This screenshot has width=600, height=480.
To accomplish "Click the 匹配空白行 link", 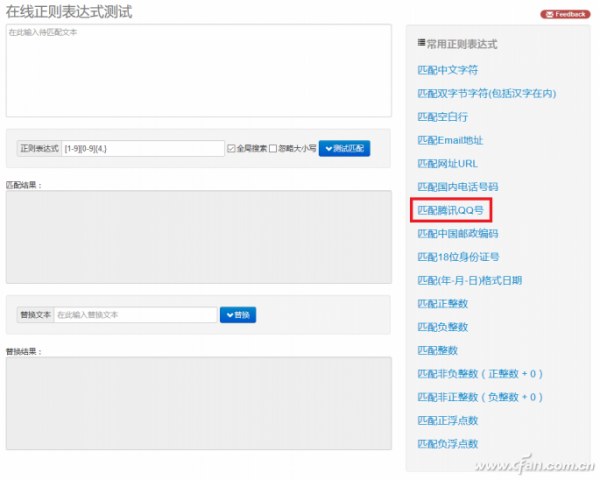I will coord(442,117).
